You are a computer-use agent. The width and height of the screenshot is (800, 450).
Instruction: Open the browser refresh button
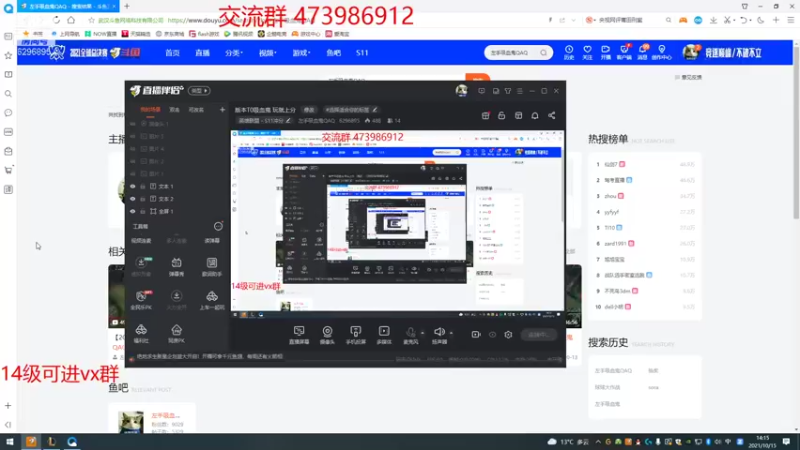click(x=56, y=20)
